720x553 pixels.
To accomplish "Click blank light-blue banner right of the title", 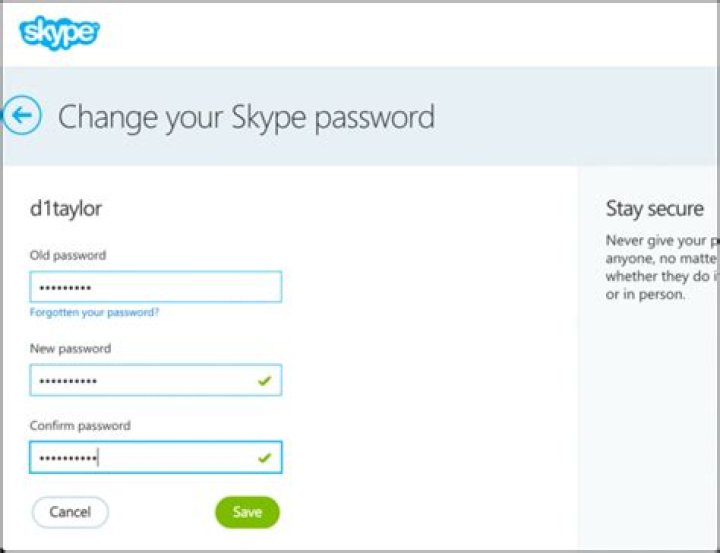I will click(x=580, y=117).
